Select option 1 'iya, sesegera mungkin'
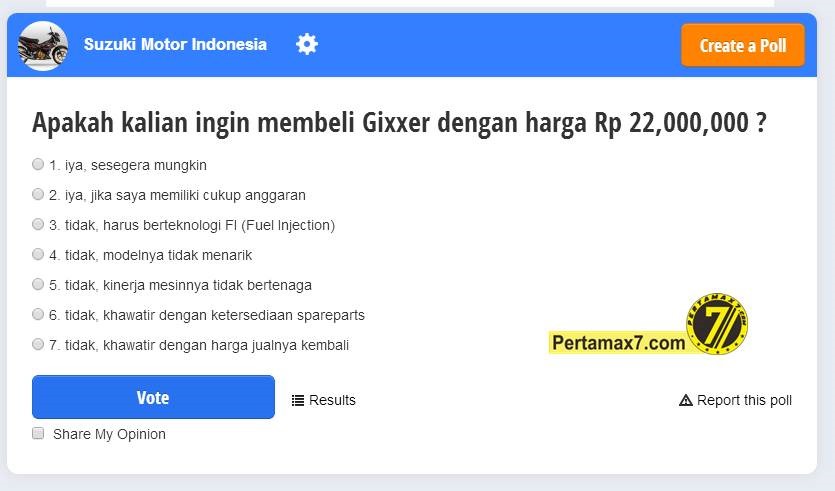Screen dimensions: 835x491 (x=38, y=164)
